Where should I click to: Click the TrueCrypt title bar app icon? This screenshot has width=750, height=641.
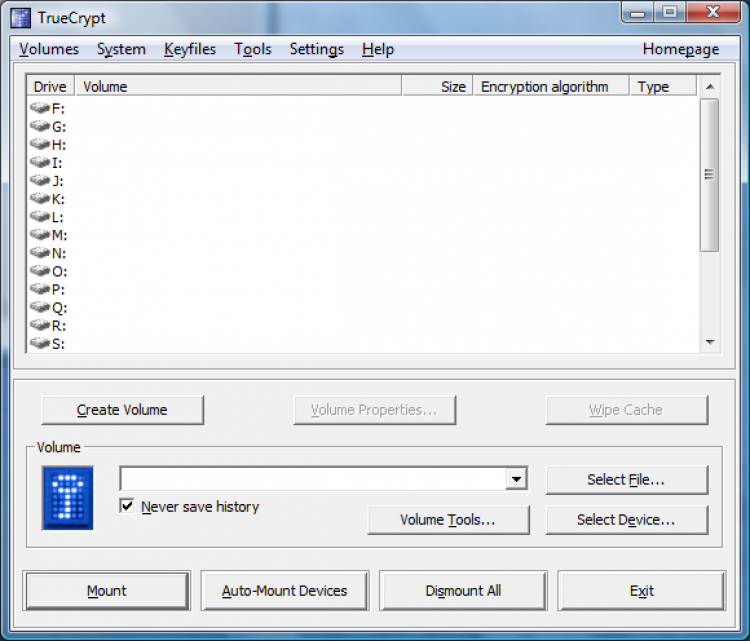pyautogui.click(x=21, y=18)
